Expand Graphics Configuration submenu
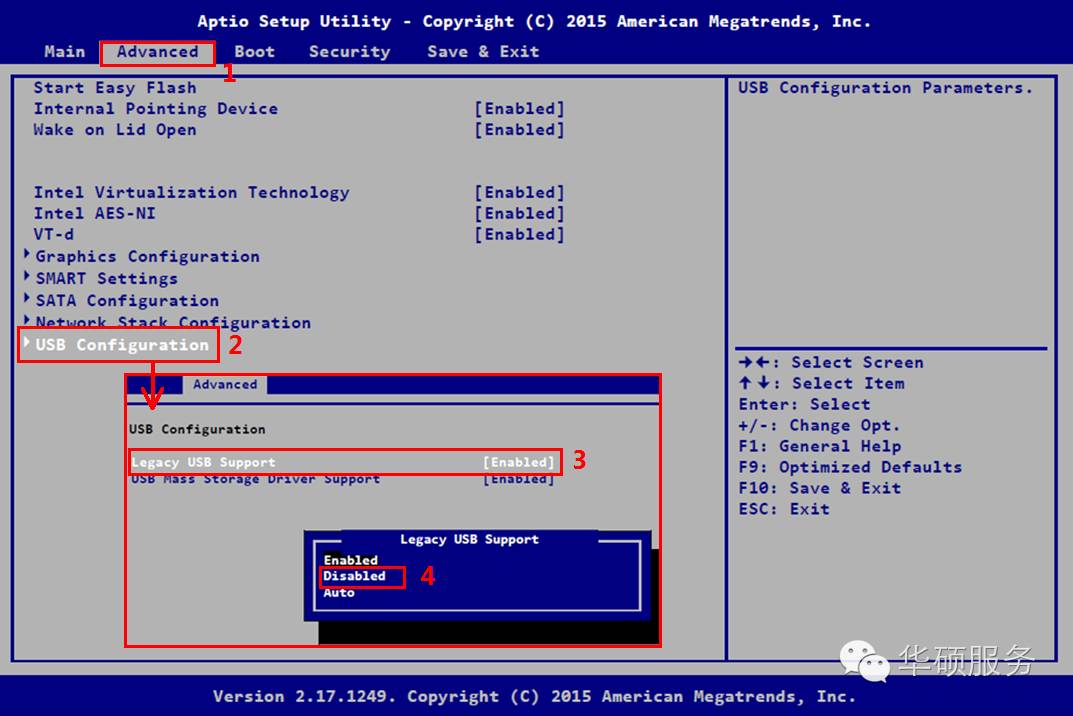The image size is (1073, 716). pyautogui.click(x=142, y=257)
